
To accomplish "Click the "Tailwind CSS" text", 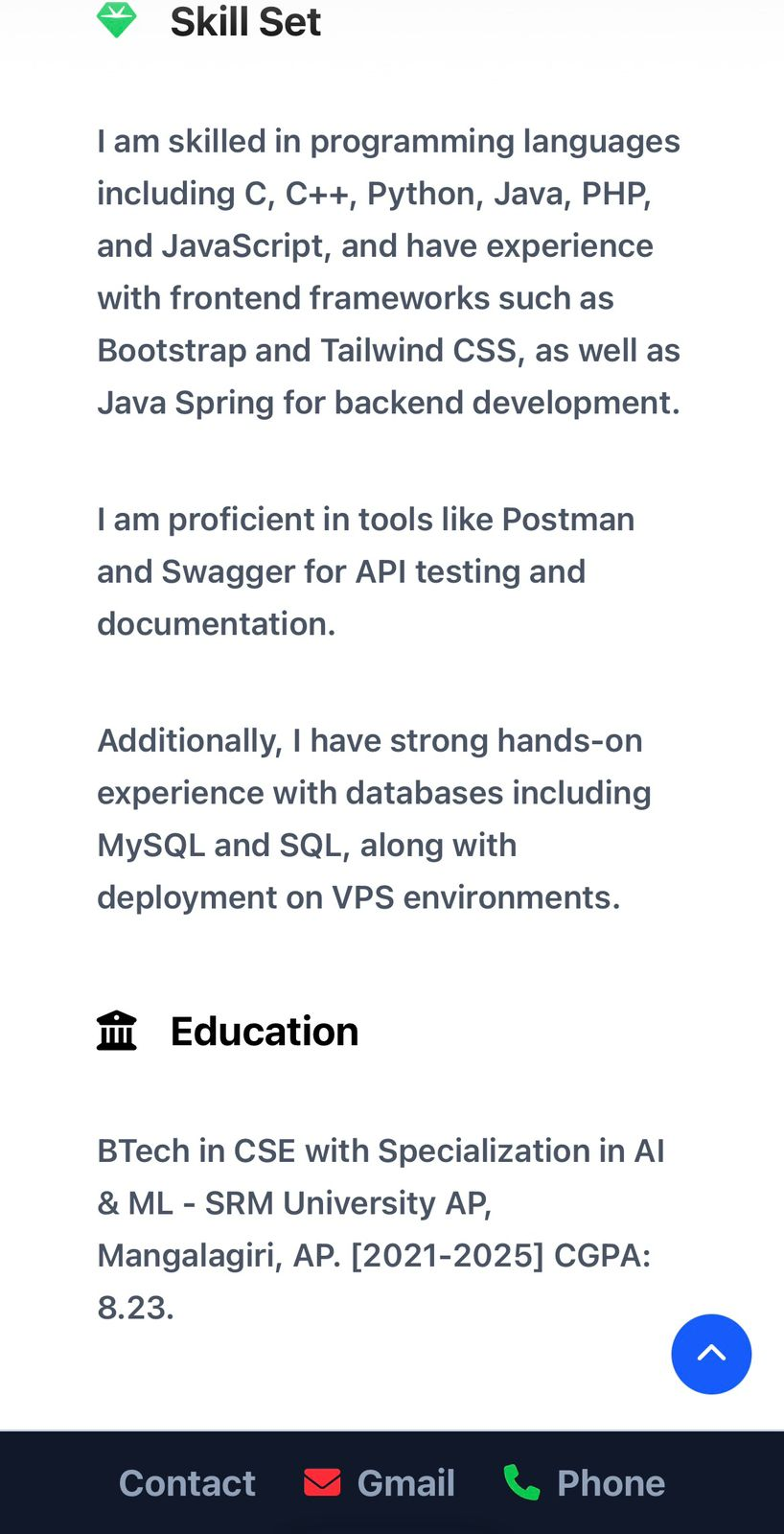I will (x=419, y=350).
